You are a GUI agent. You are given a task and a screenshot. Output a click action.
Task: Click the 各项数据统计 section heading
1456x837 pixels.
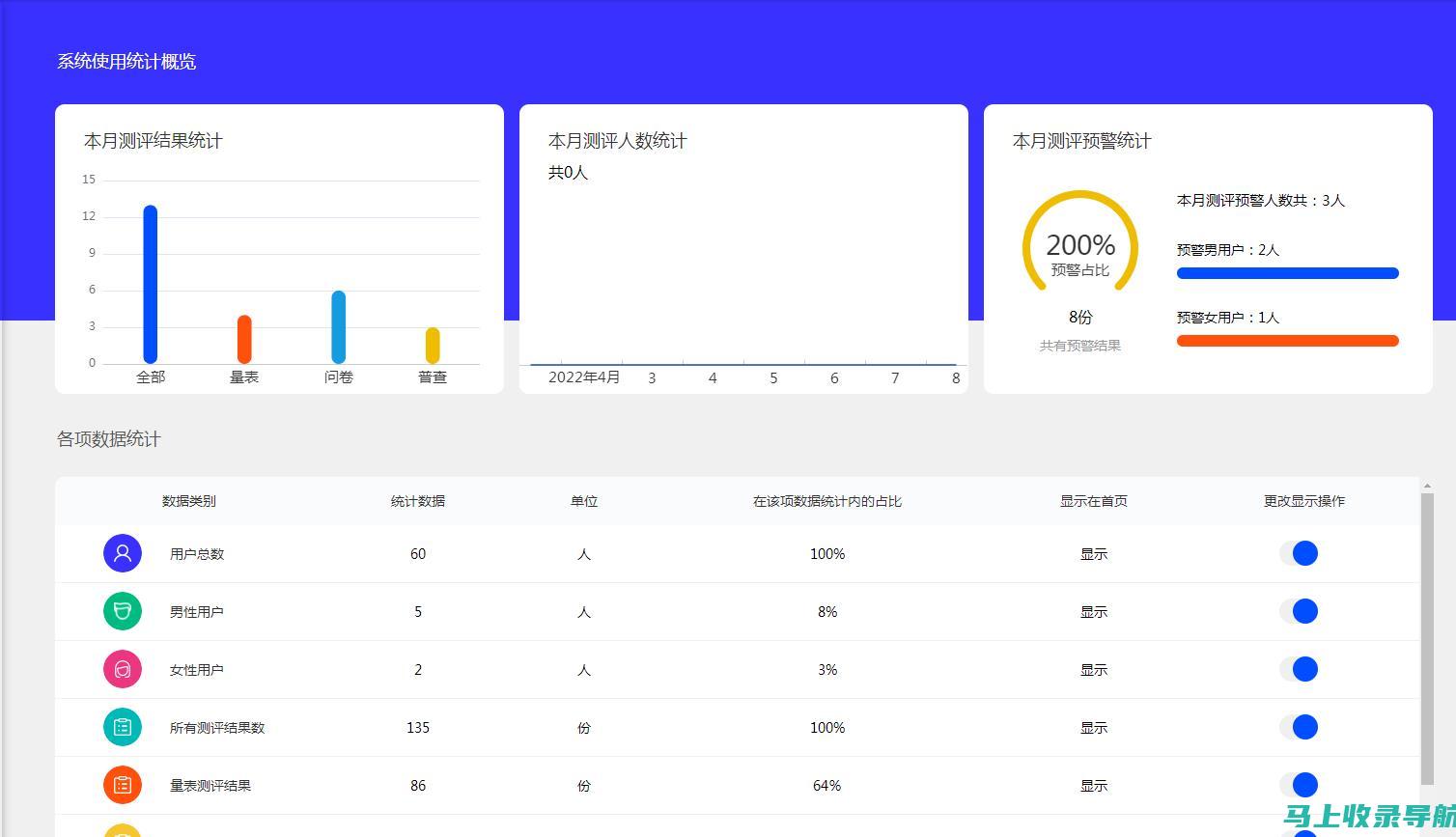[109, 439]
